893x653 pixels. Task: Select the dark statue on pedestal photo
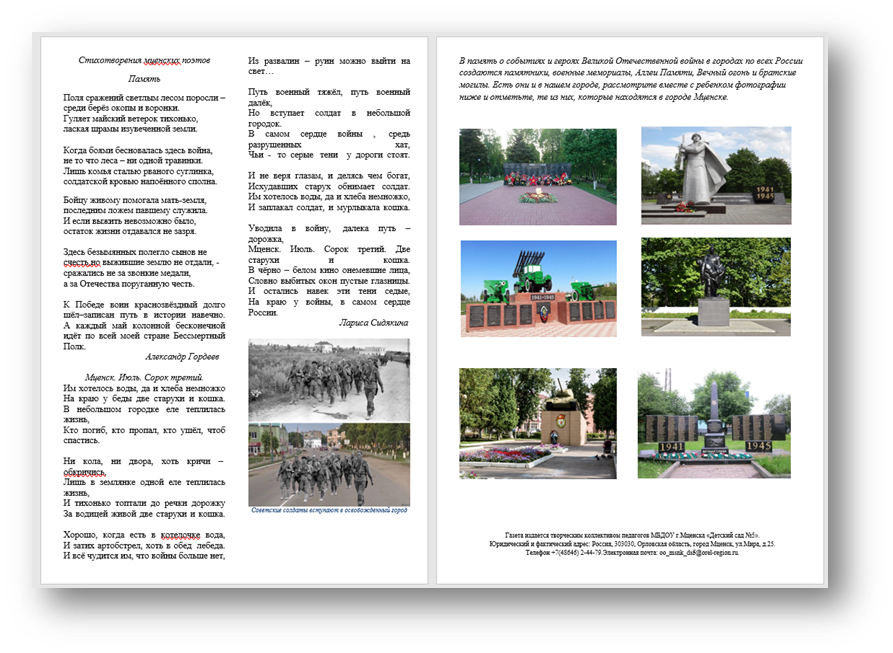coord(715,286)
